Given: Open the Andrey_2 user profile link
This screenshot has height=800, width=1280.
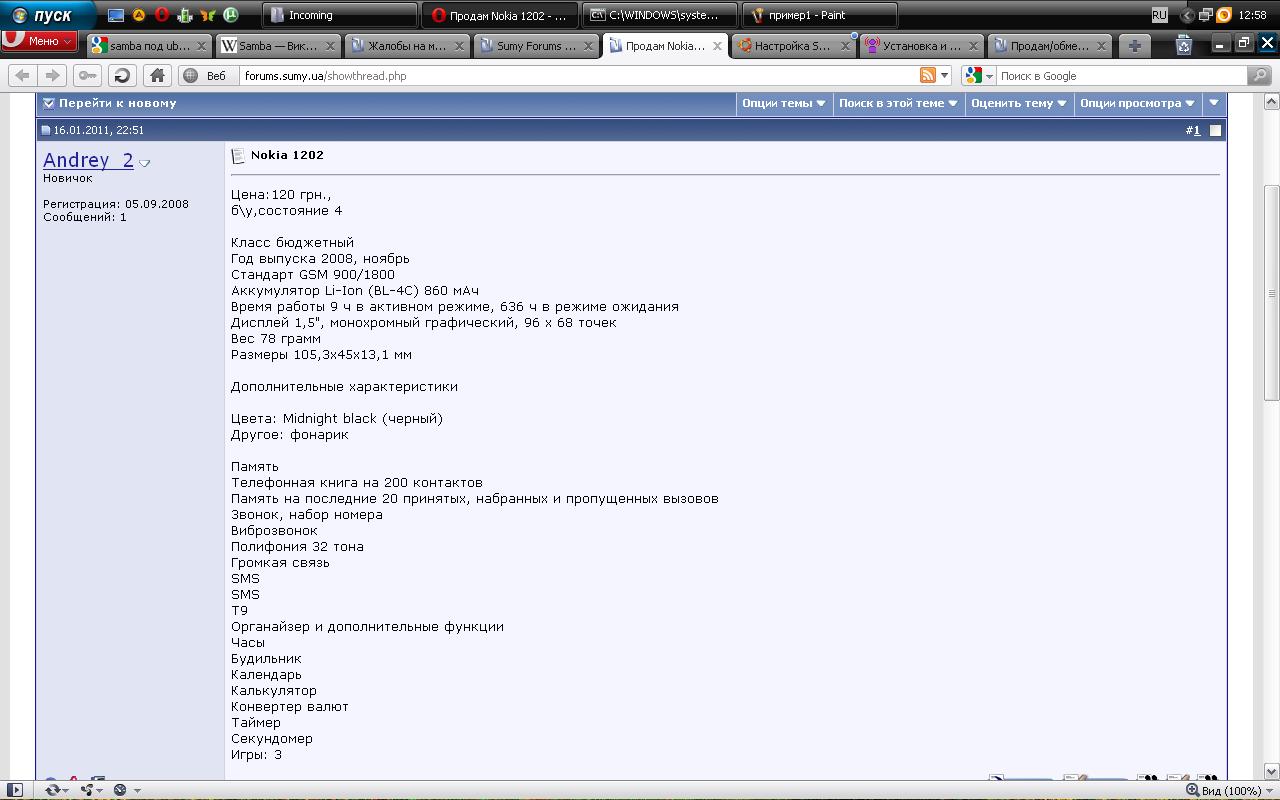Looking at the screenshot, I should pos(88,160).
